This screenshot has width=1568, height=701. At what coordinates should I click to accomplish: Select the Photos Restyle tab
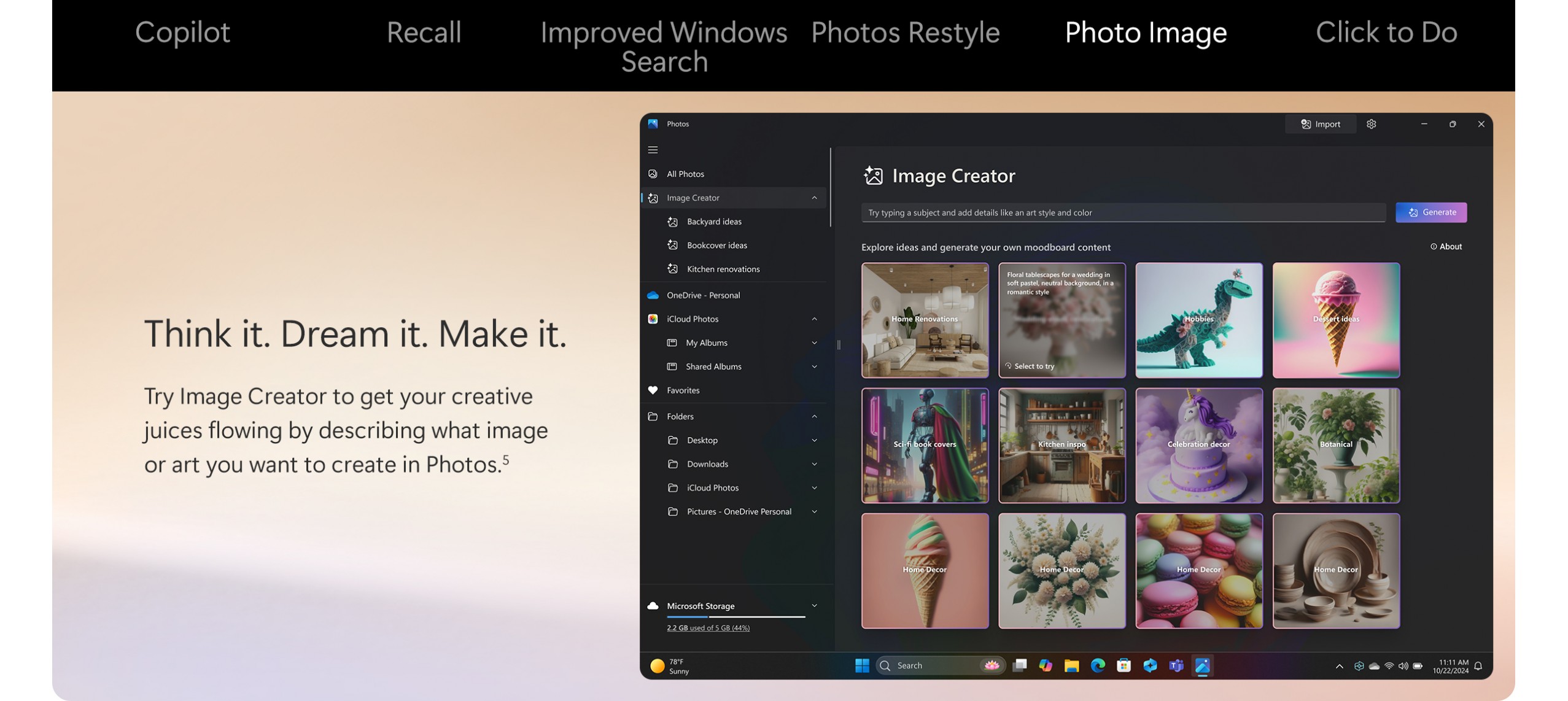(x=905, y=33)
